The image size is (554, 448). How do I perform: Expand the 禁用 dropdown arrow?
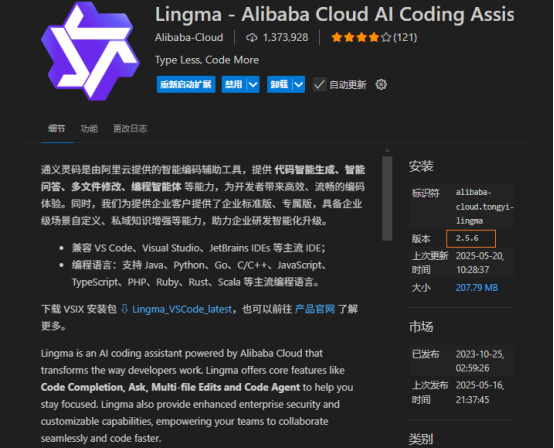point(253,84)
